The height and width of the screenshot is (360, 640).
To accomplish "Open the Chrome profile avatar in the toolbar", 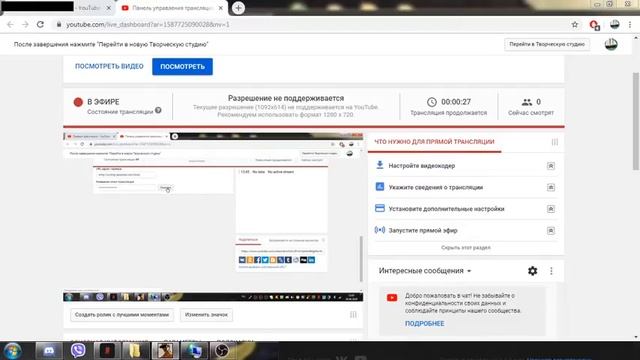I will pos(615,24).
